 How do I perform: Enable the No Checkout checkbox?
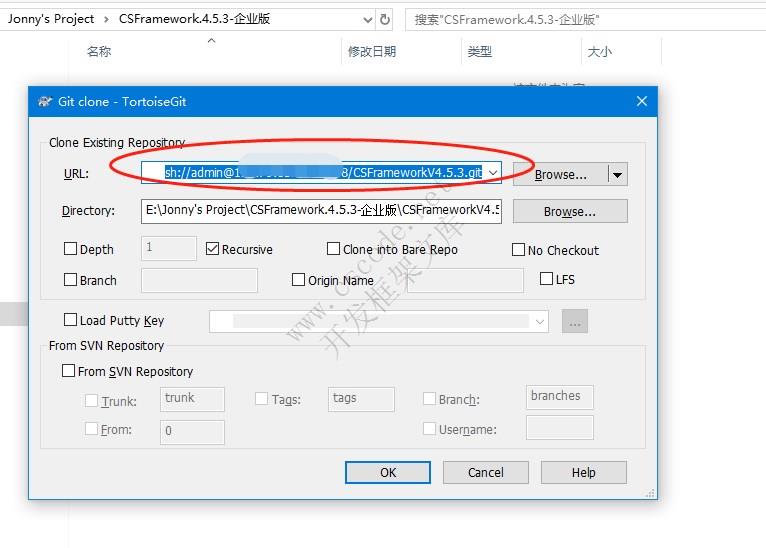click(x=519, y=250)
